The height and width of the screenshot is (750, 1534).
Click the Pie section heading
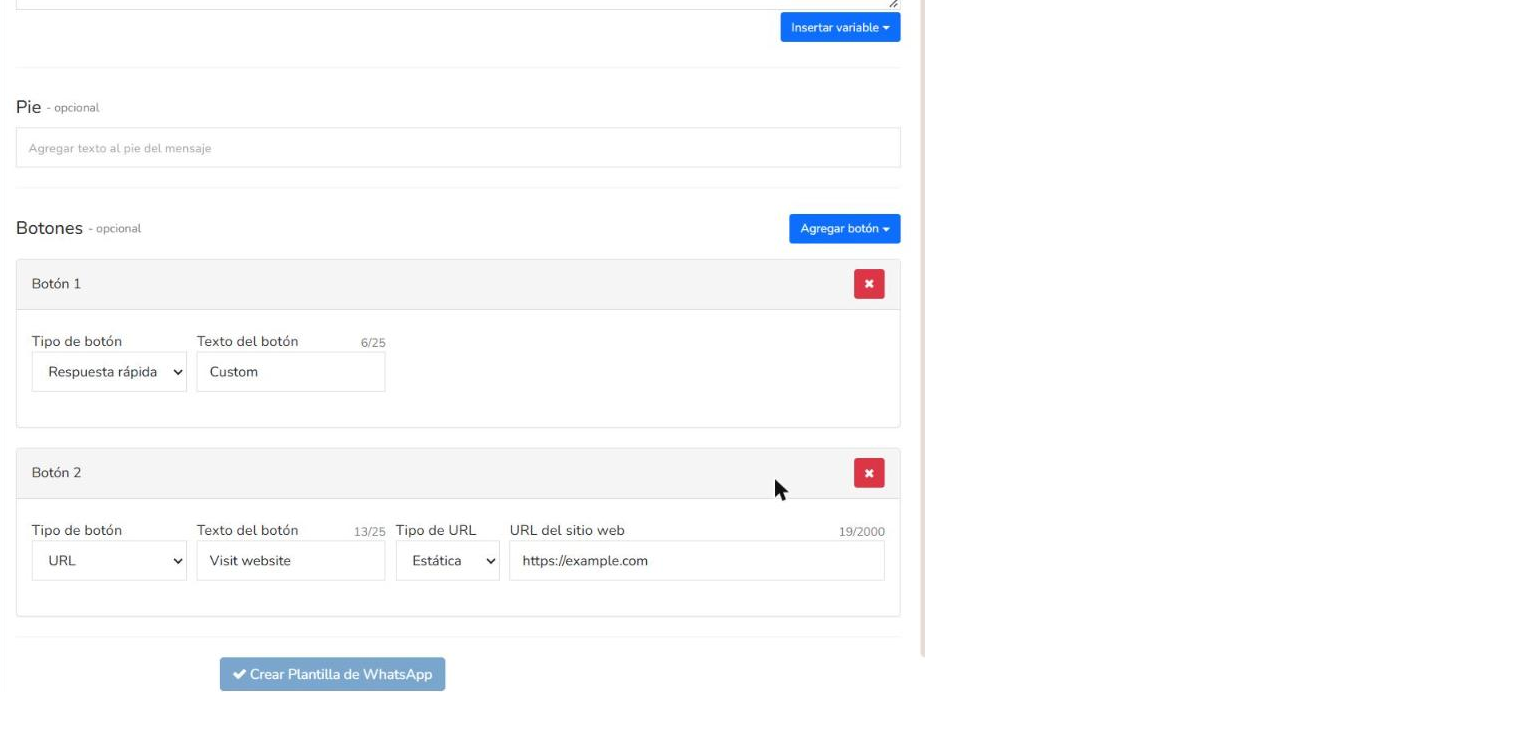coord(28,107)
